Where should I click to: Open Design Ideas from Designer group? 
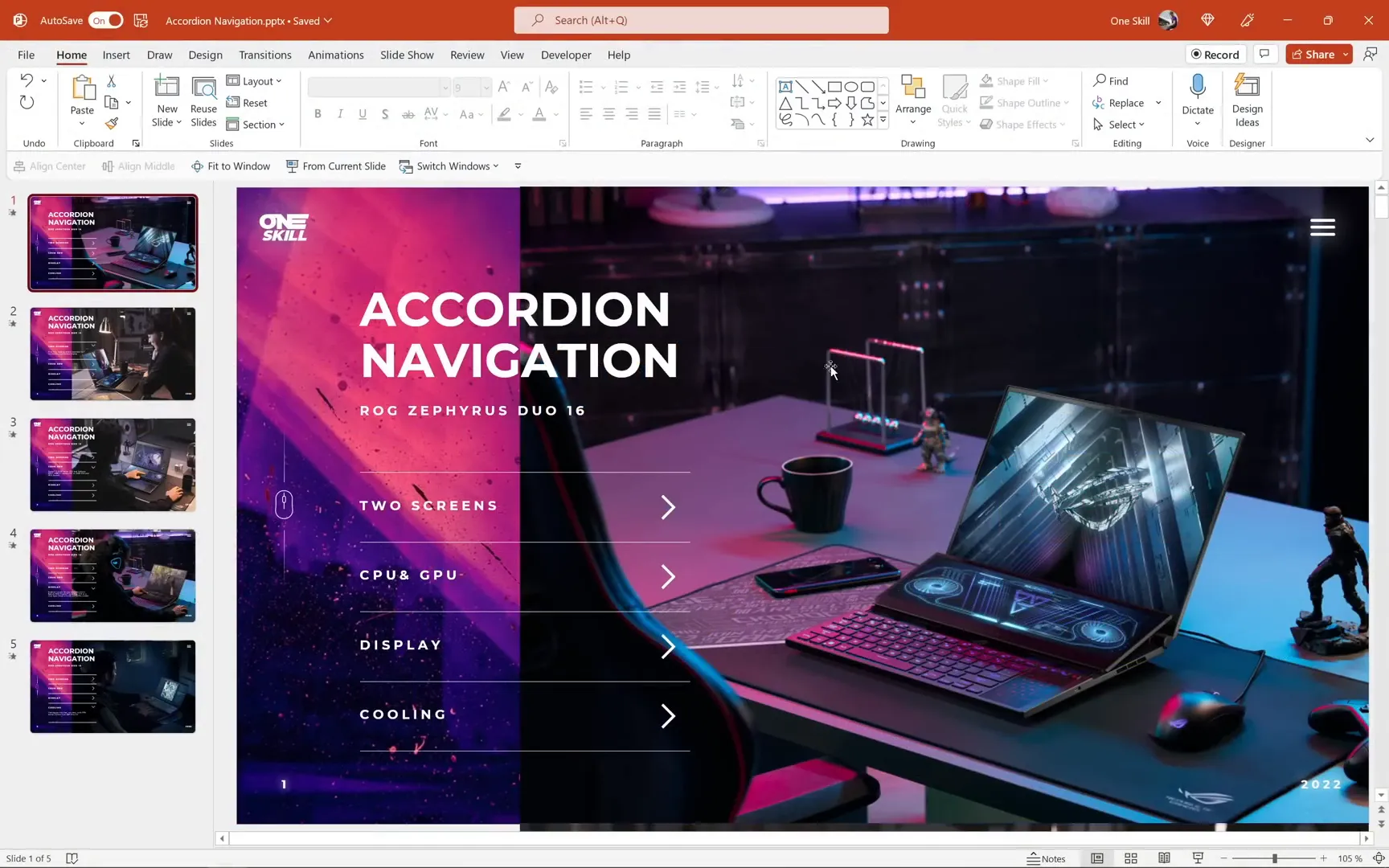click(1247, 101)
